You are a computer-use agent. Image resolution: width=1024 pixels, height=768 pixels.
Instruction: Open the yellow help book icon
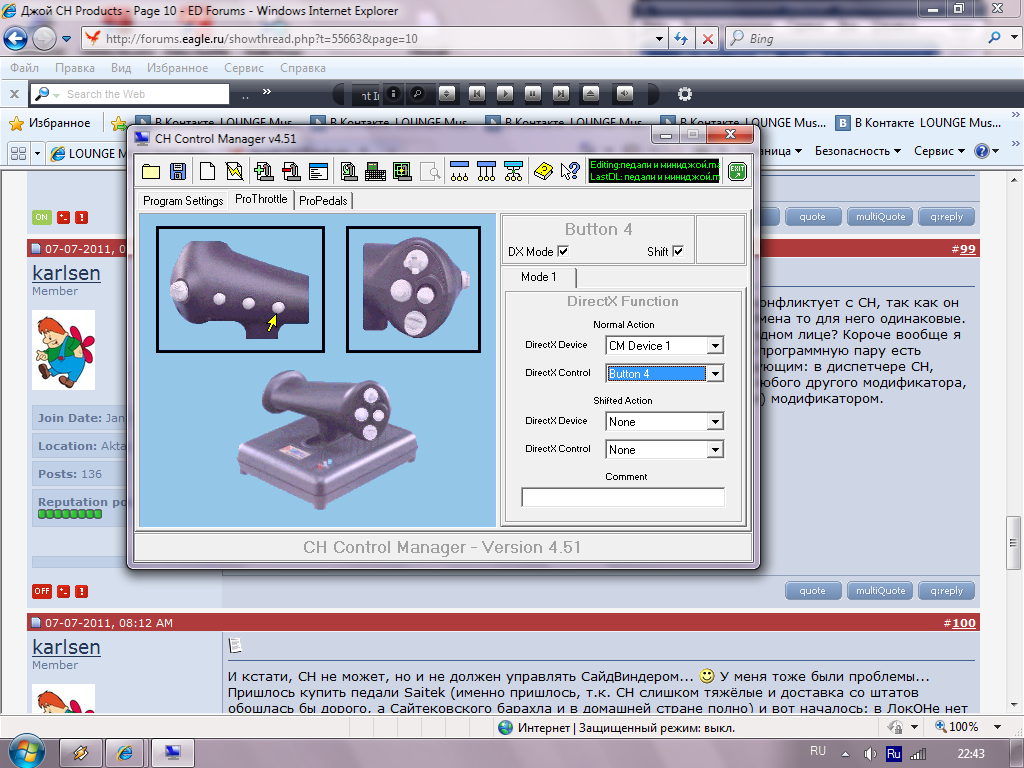[543, 172]
